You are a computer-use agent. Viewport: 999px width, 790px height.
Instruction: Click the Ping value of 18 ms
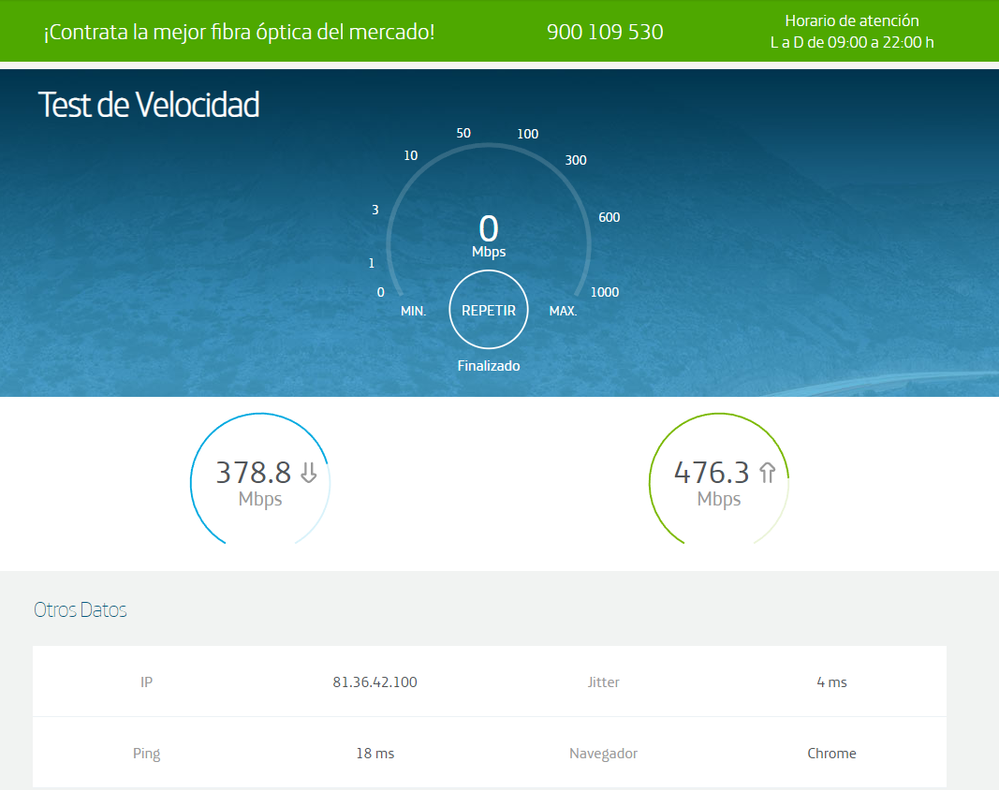tap(375, 753)
